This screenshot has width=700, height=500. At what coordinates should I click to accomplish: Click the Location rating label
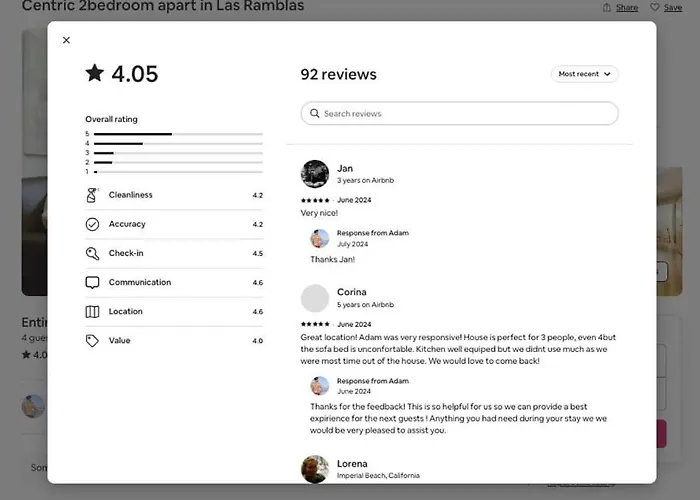point(125,312)
